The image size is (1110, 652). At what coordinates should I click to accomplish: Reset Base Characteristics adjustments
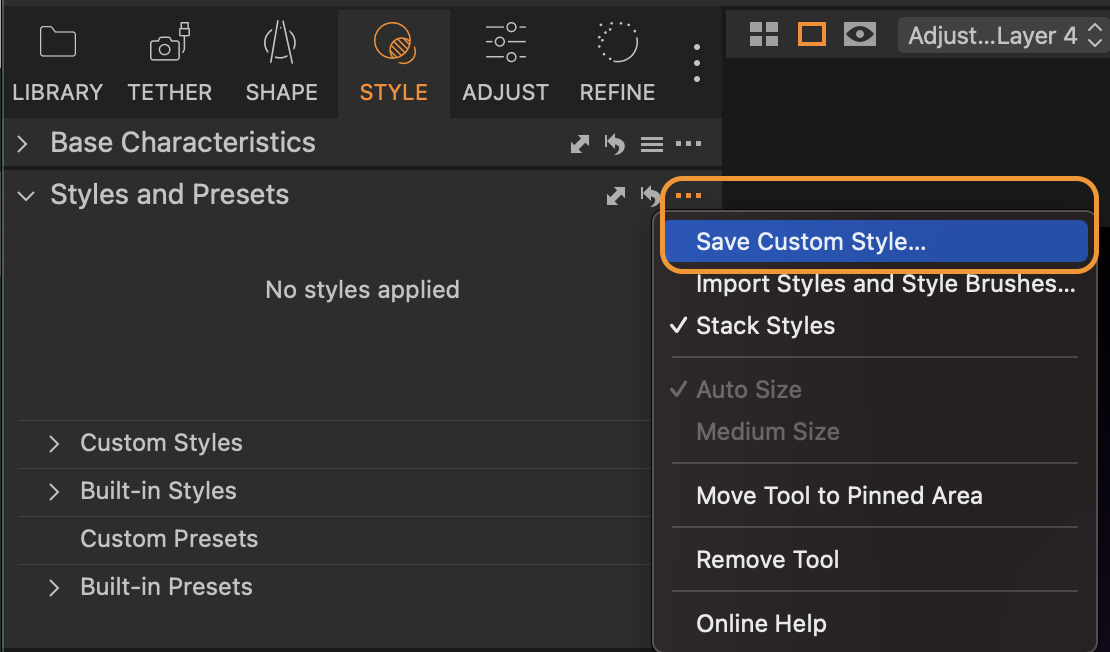(x=614, y=144)
